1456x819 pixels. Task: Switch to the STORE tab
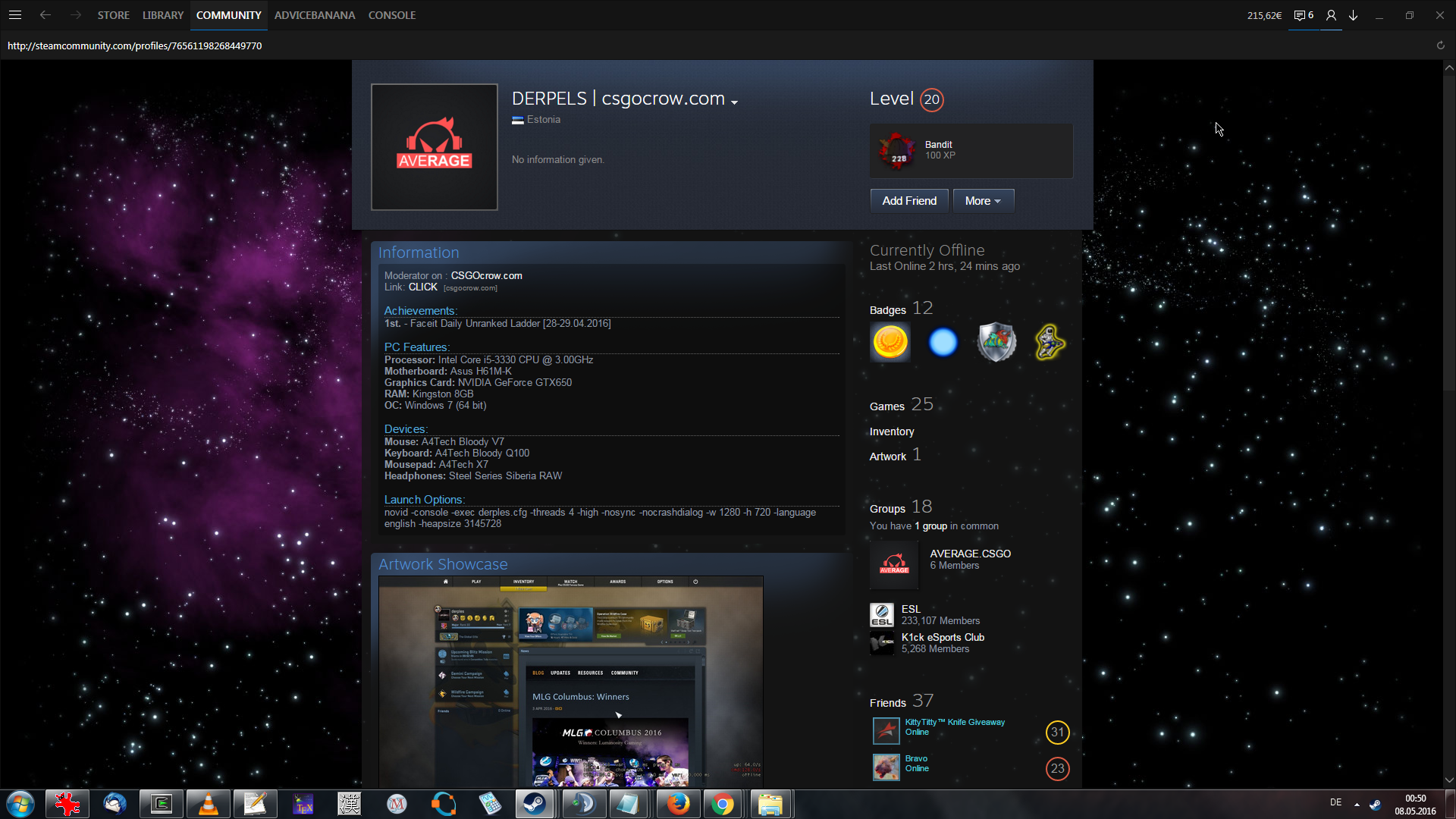click(x=113, y=15)
